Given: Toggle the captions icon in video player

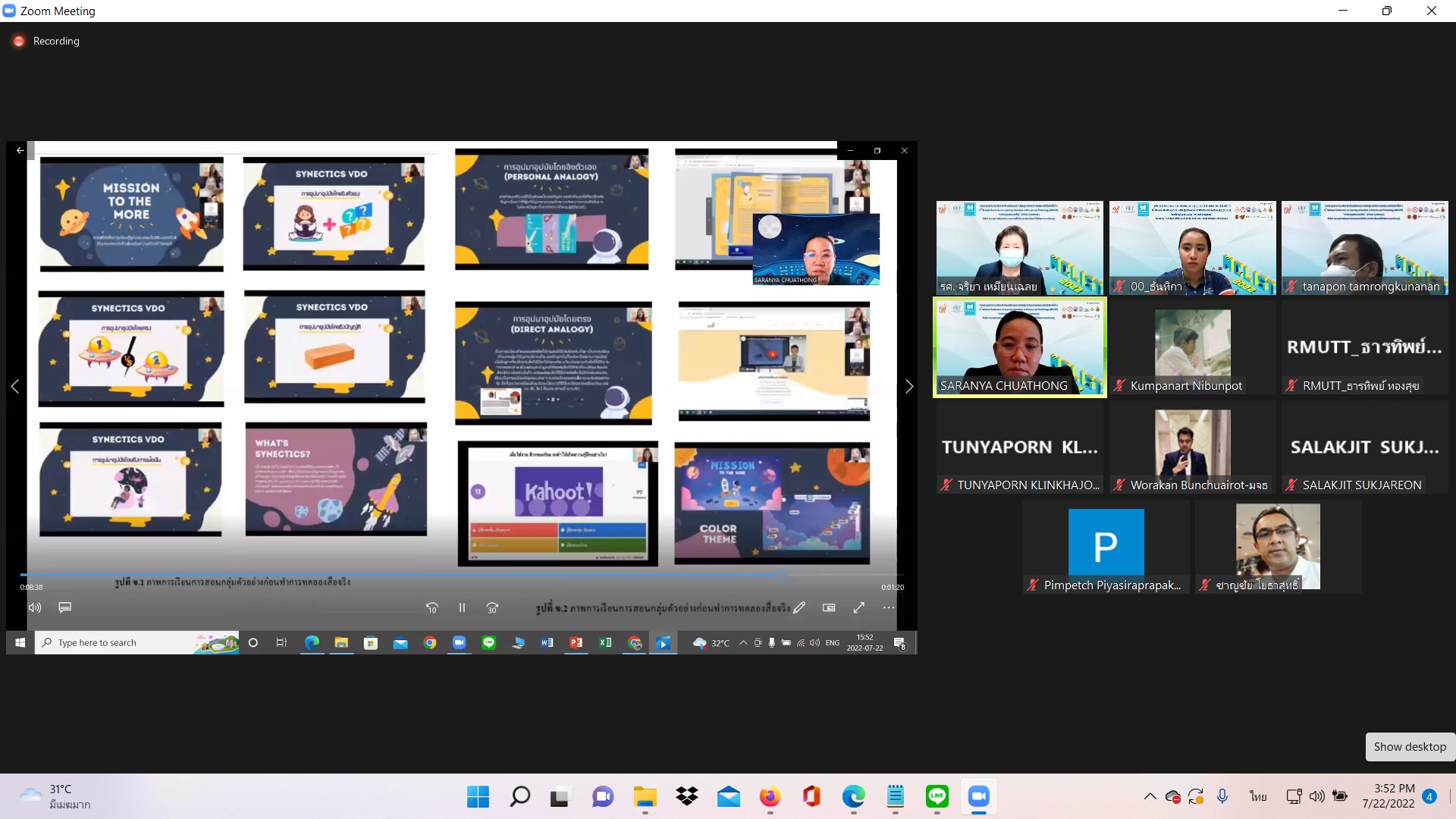Looking at the screenshot, I should (x=65, y=607).
